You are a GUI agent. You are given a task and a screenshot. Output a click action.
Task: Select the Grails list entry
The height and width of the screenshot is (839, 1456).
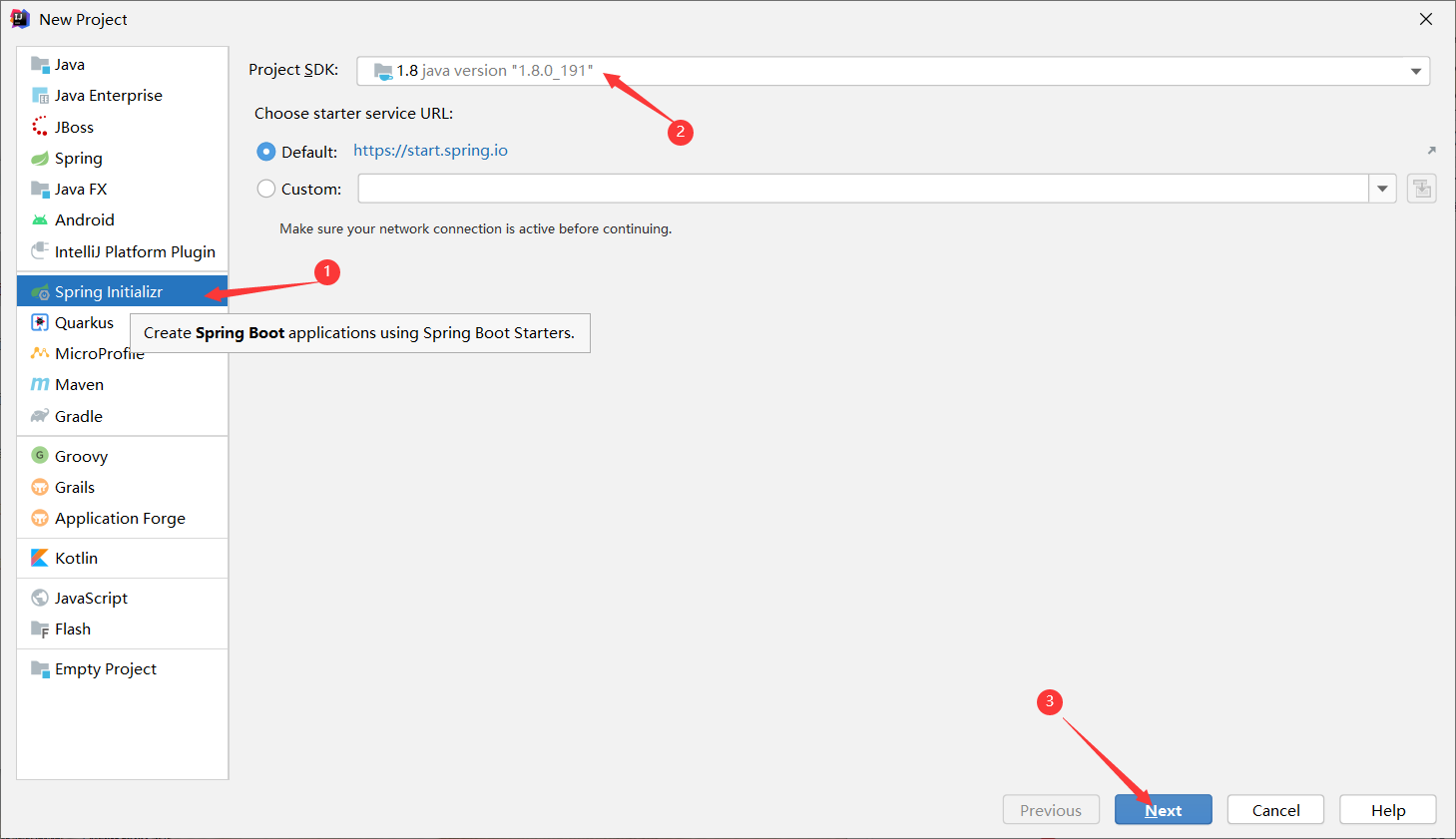pyautogui.click(x=123, y=487)
